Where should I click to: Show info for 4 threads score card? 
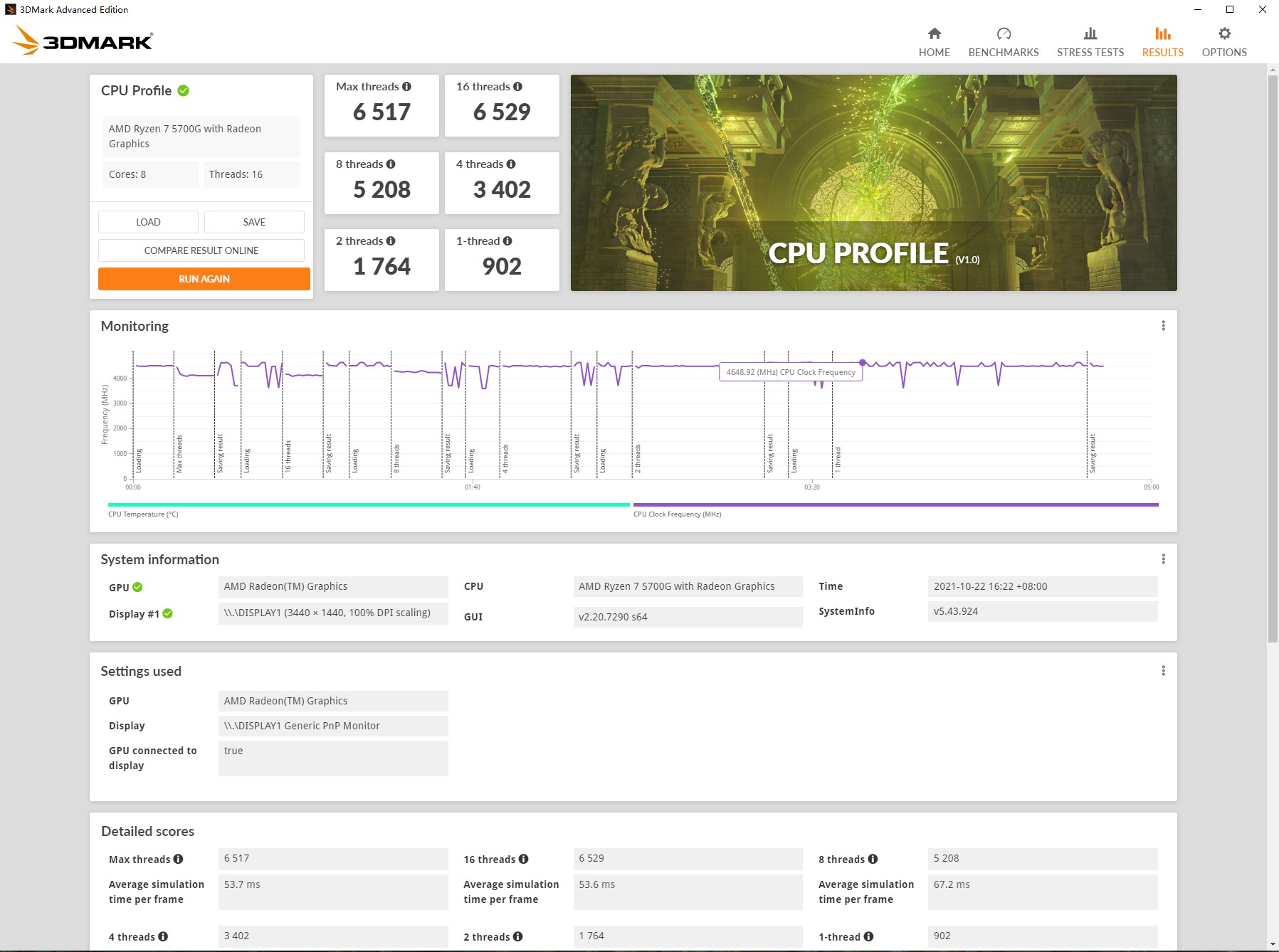pos(511,164)
